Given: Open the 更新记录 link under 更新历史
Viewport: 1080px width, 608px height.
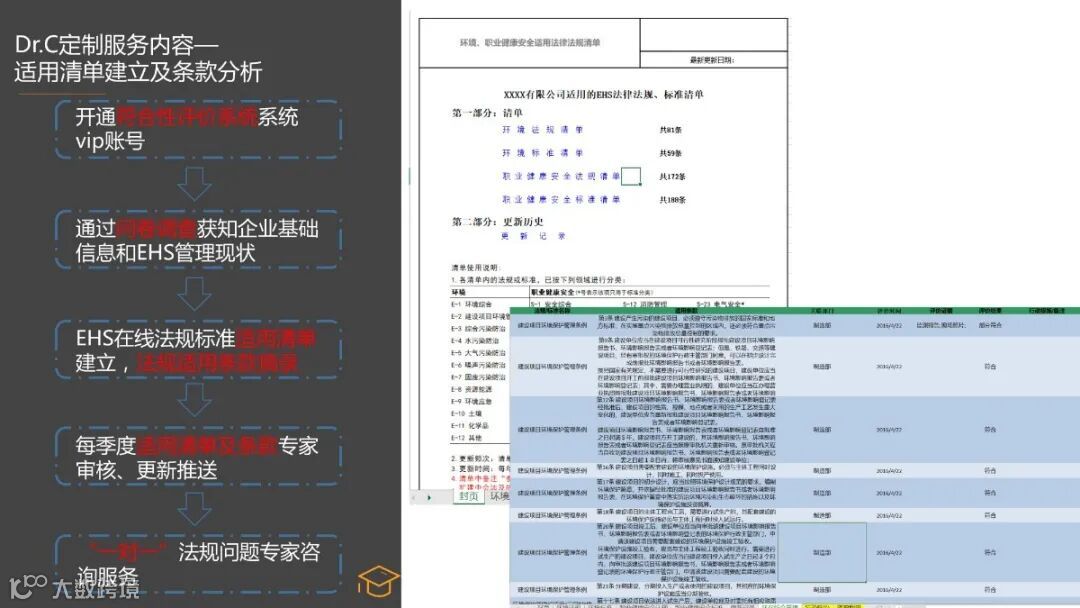Looking at the screenshot, I should (534, 236).
